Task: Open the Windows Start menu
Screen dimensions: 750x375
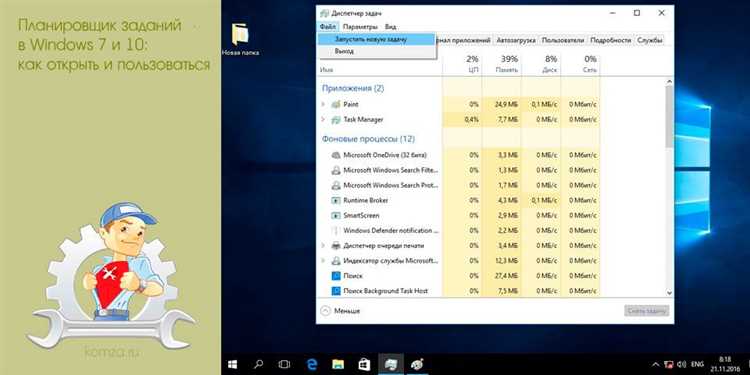Action: coord(233,364)
